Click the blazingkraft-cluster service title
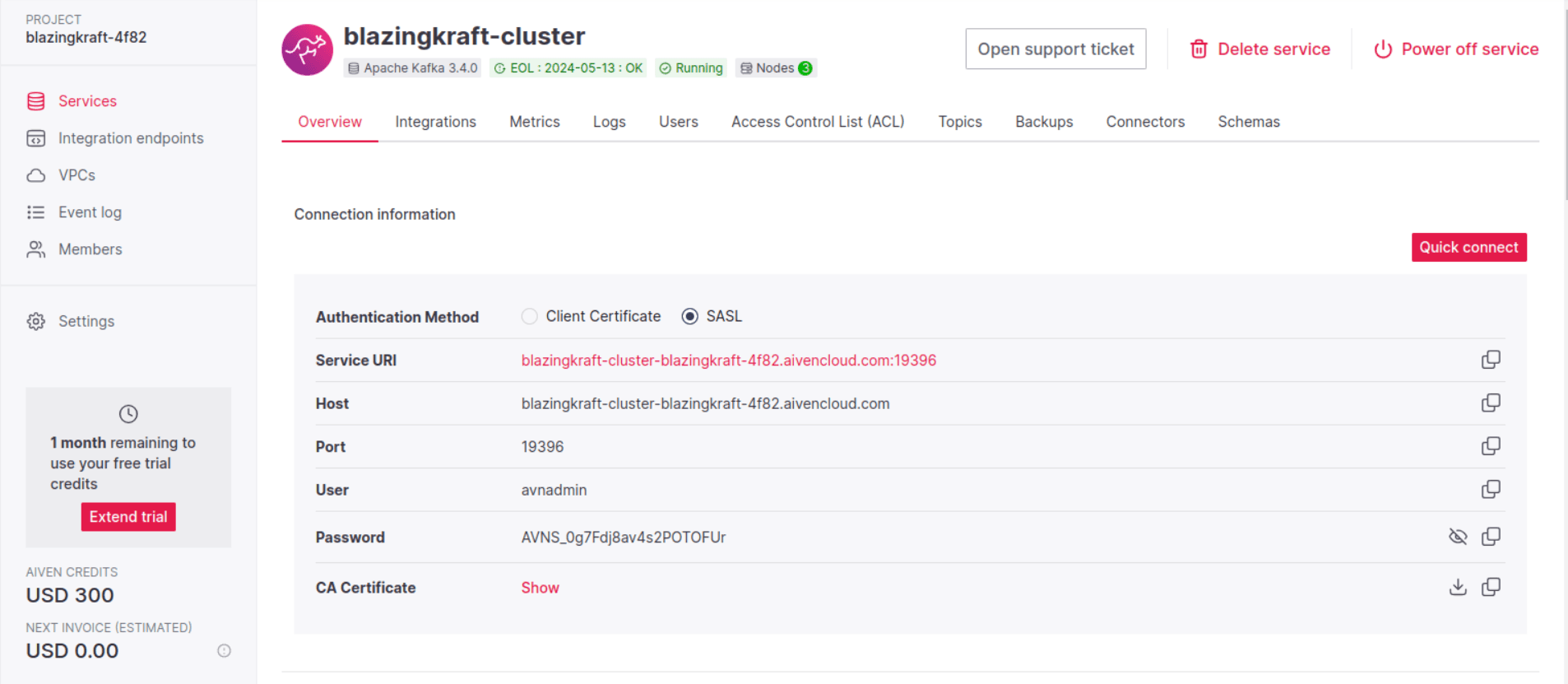The height and width of the screenshot is (684, 1568). click(464, 36)
